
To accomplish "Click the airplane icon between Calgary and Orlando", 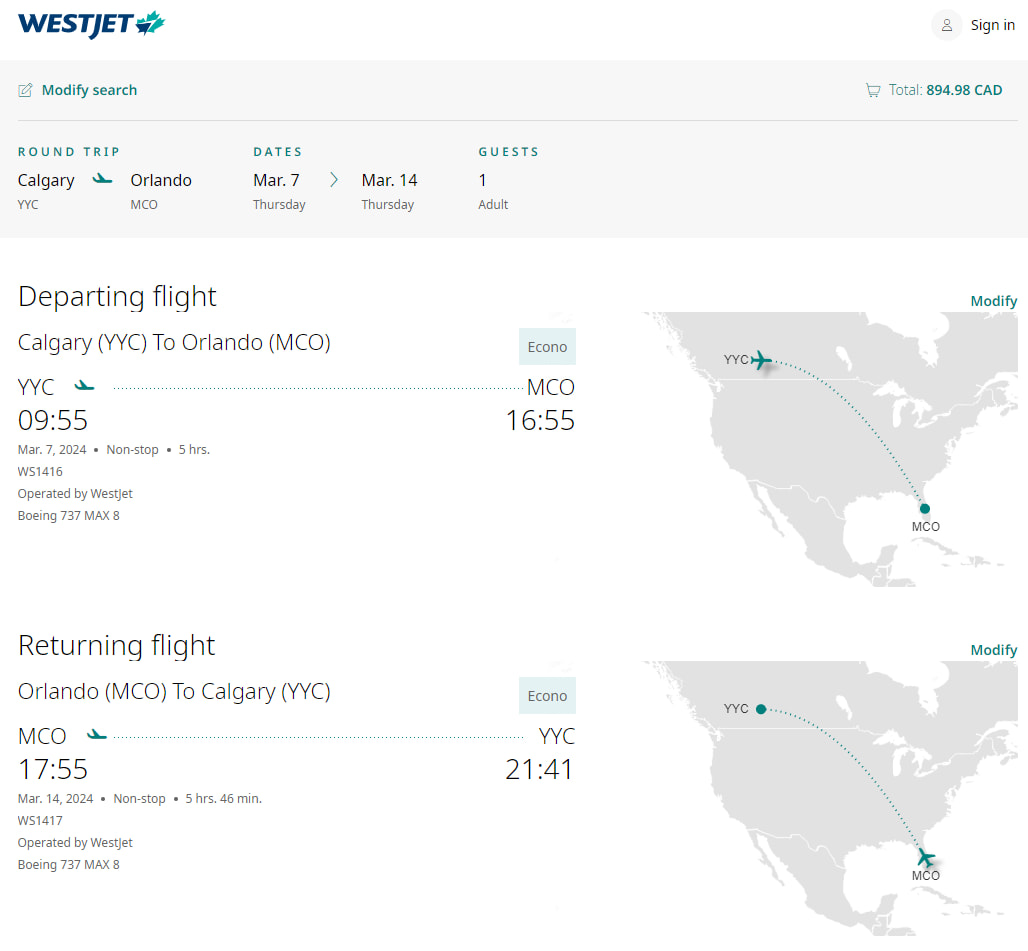I will [103, 177].
